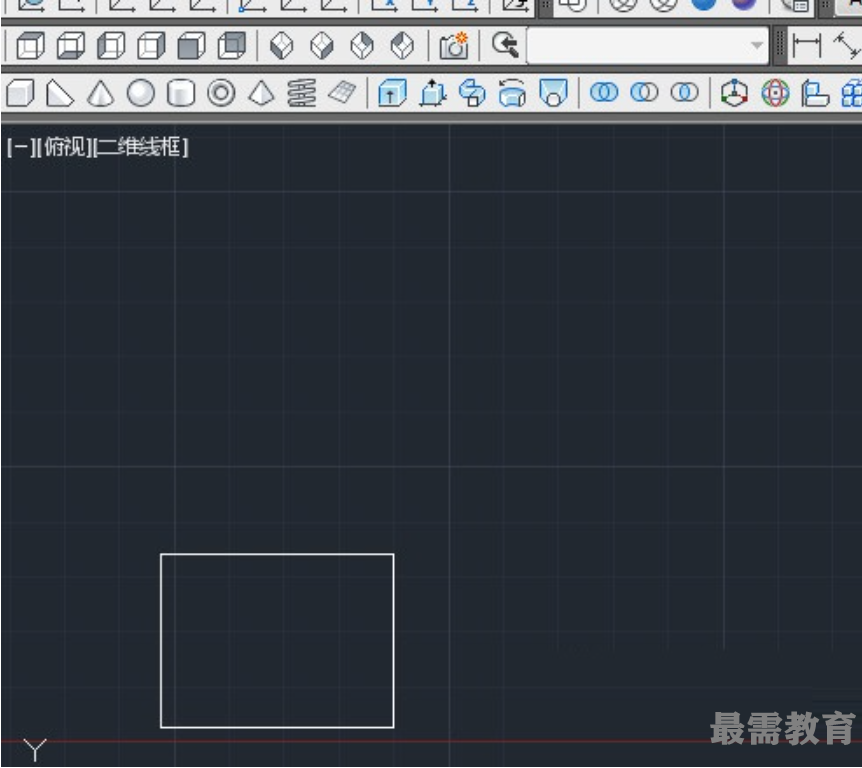Click the dimension toolbar's dotted grip handle
This screenshot has height=768, width=862.
780,46
